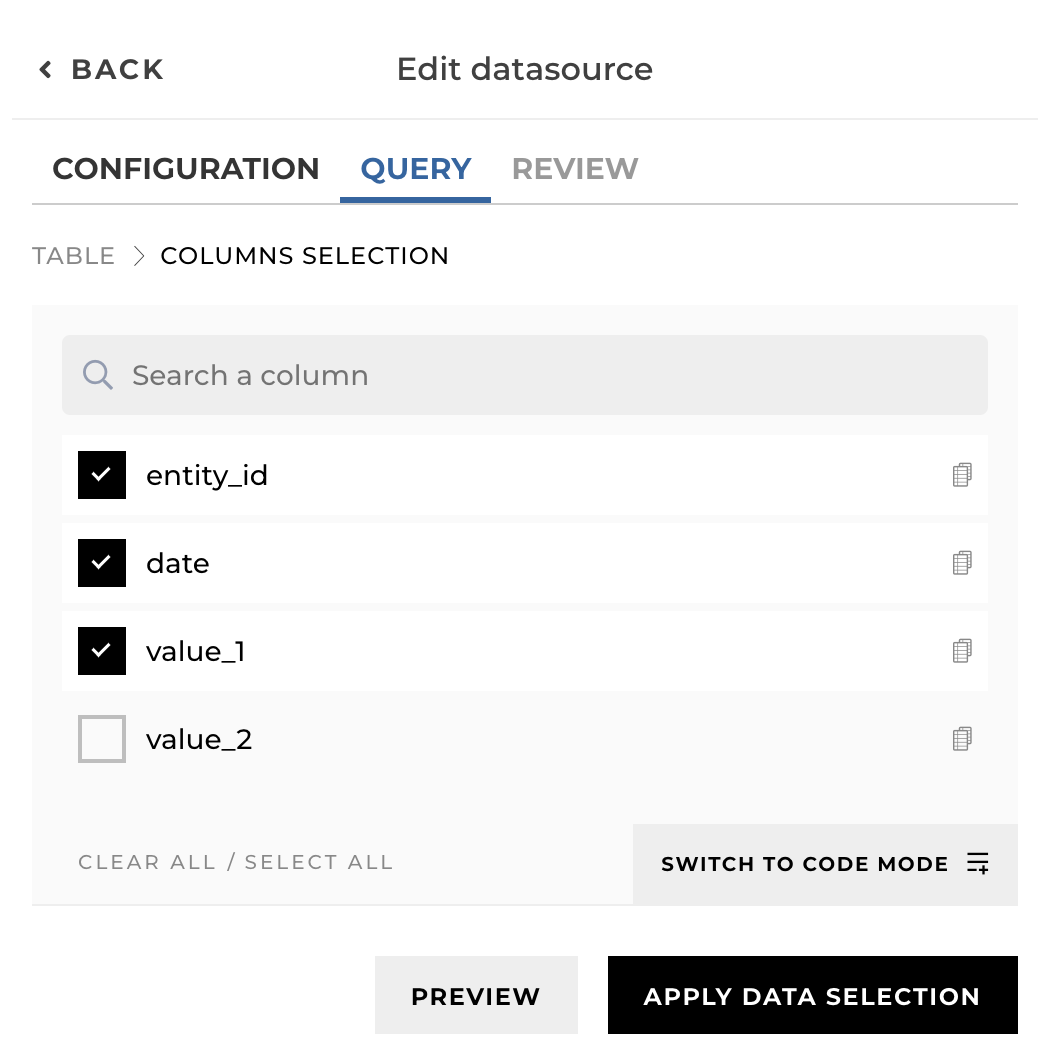The image size is (1052, 1050).
Task: Focus the Search a column field
Action: [x=540, y=375]
